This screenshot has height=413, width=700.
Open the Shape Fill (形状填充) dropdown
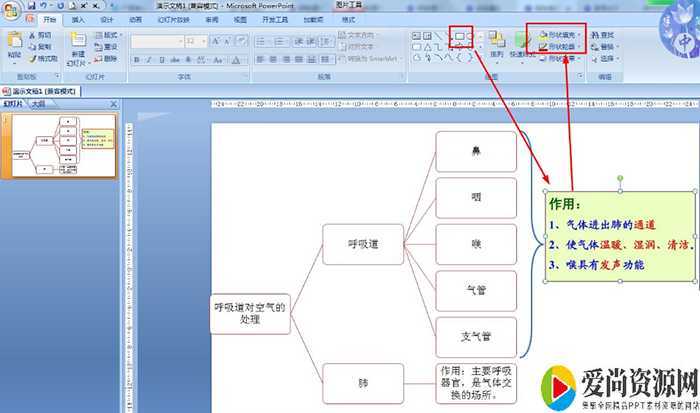click(x=559, y=34)
